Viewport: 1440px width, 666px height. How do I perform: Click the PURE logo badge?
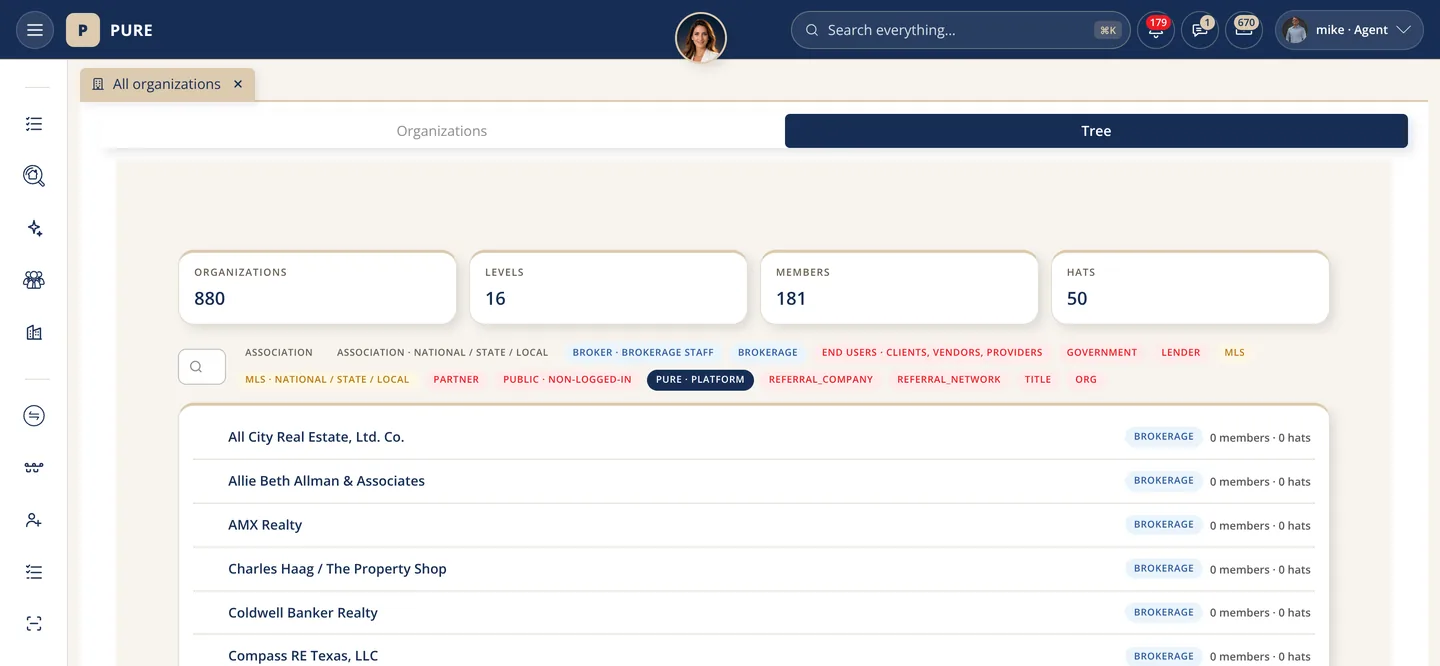[x=83, y=30]
